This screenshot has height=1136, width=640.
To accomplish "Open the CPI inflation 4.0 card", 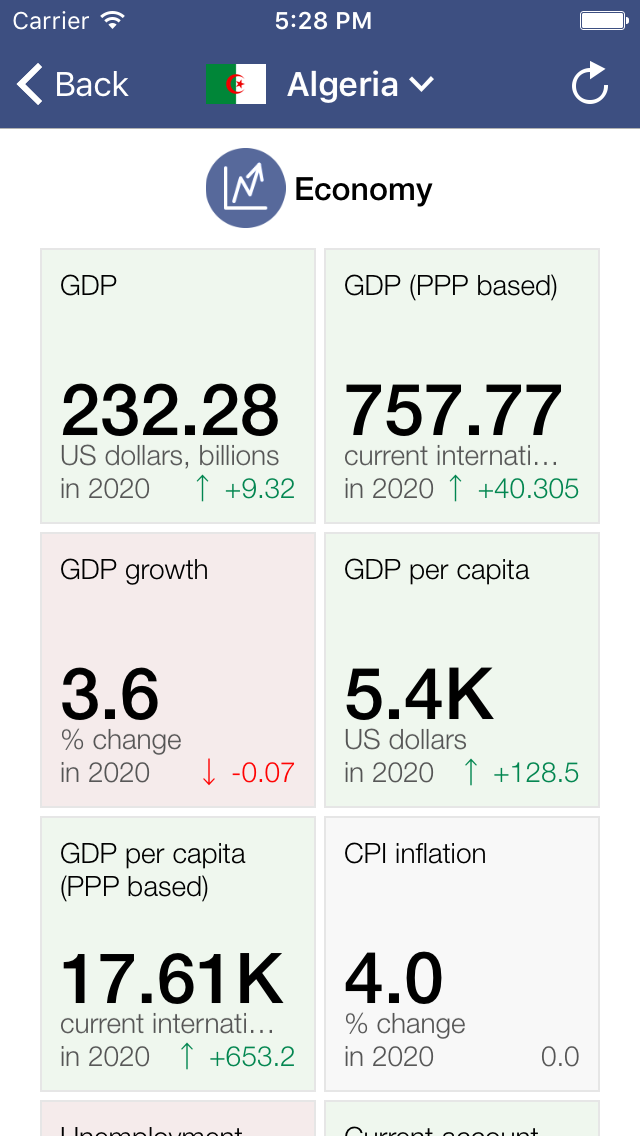I will [462, 954].
